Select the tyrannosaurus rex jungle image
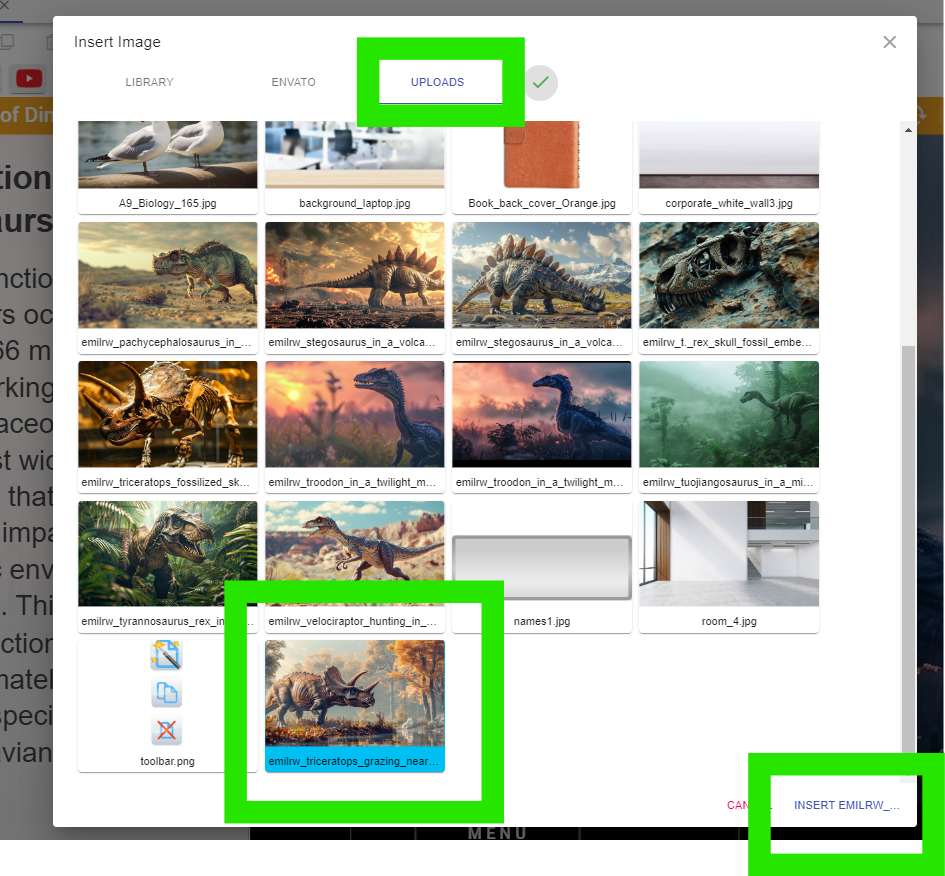This screenshot has height=876, width=945. pyautogui.click(x=168, y=566)
